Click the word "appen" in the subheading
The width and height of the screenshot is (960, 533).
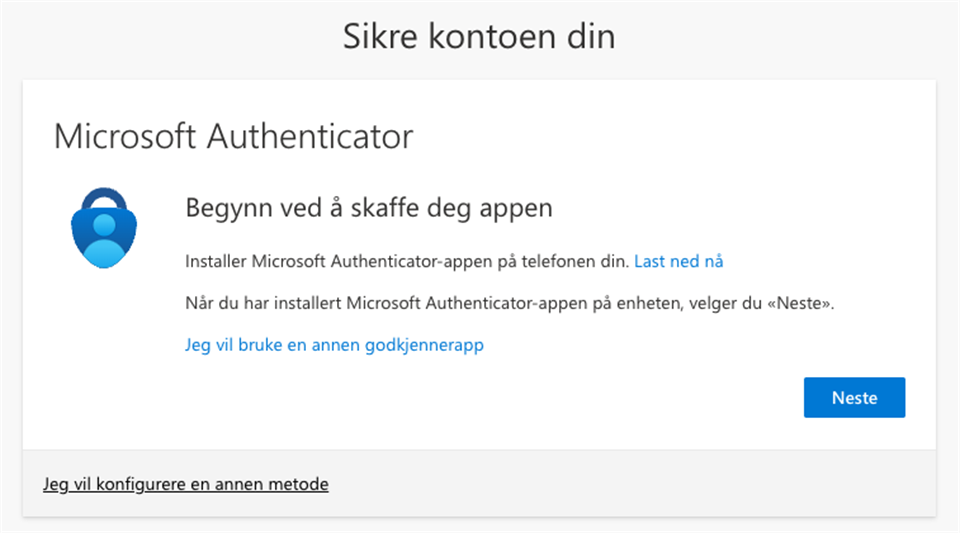tap(519, 209)
